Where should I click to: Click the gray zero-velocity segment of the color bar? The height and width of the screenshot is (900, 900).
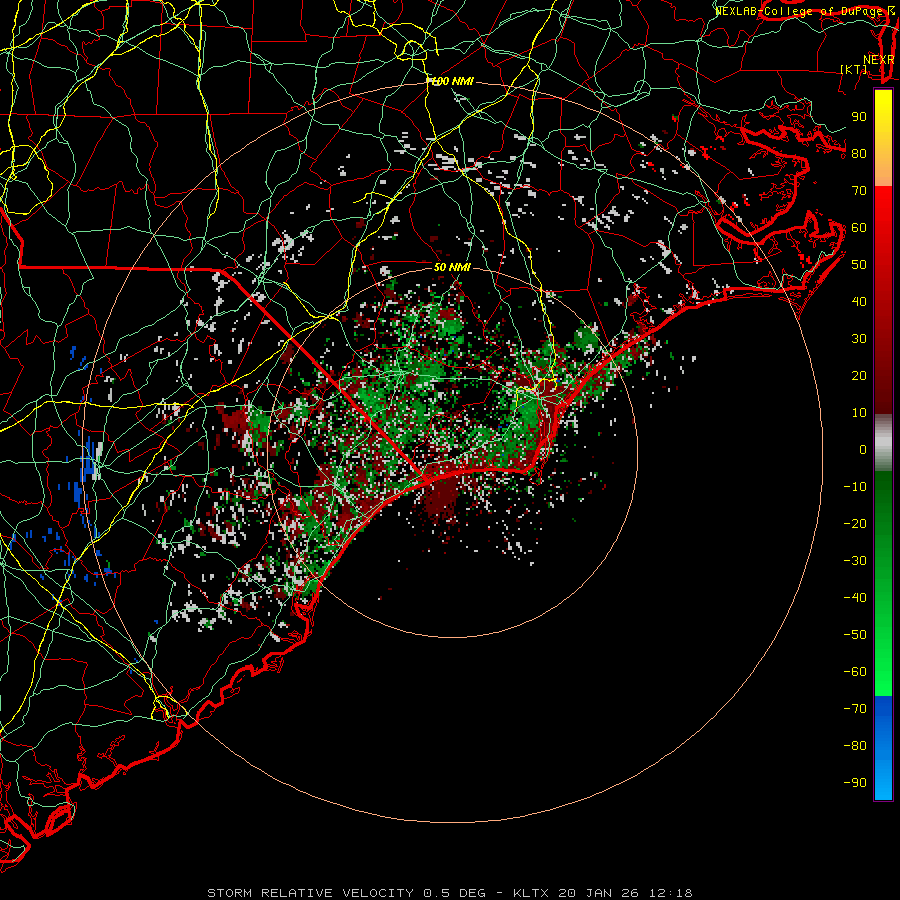(883, 443)
